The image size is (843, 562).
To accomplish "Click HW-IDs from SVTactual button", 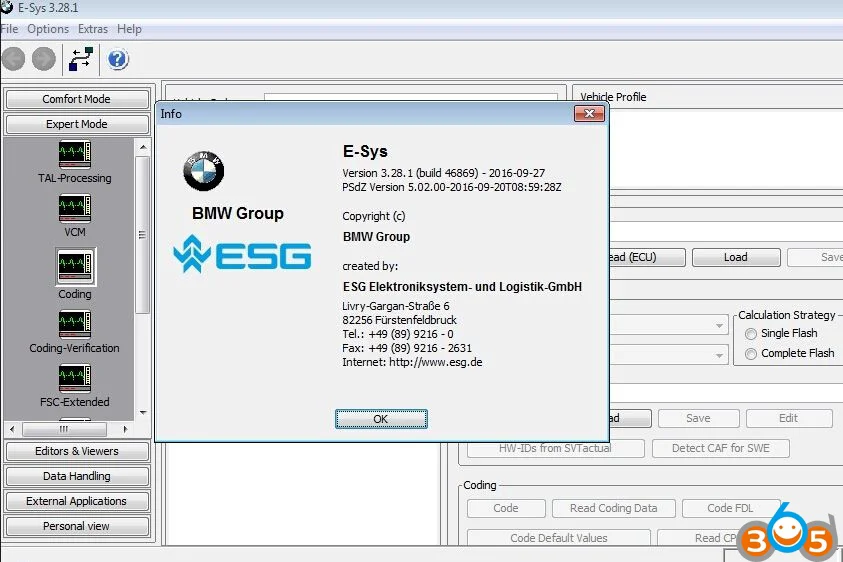I will [555, 448].
